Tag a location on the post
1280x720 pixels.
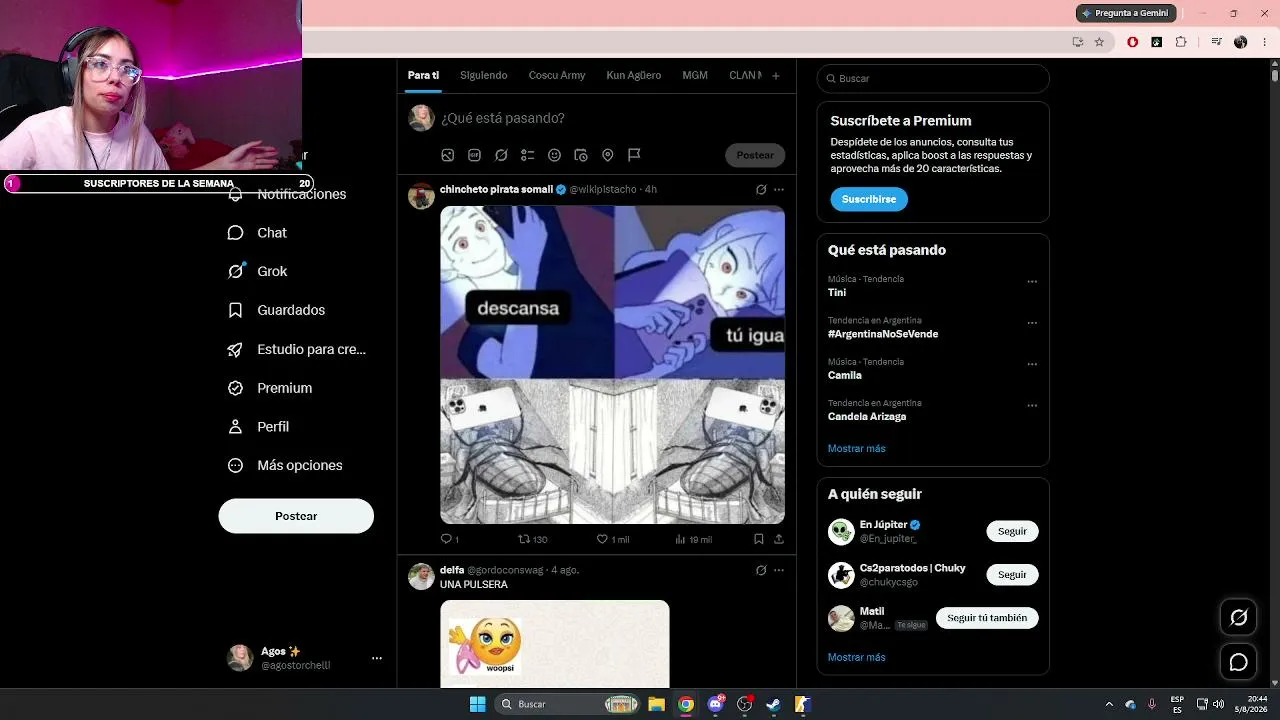607,155
